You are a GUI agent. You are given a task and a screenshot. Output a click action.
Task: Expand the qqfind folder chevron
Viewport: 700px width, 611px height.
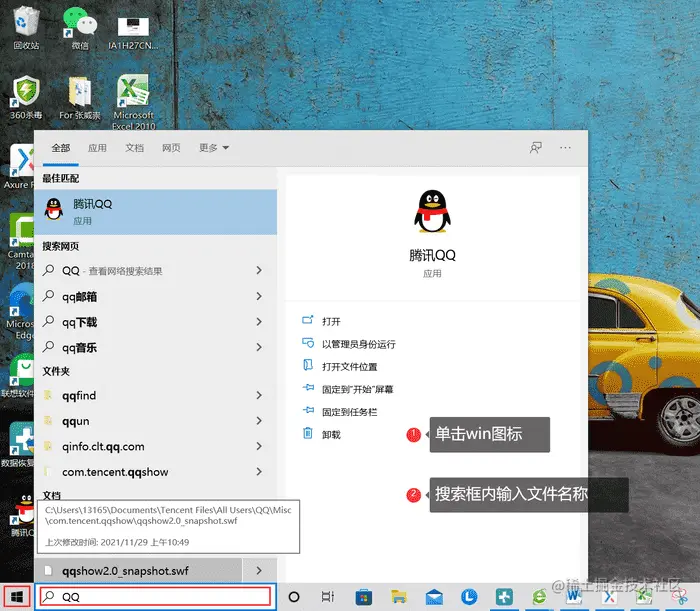coord(259,395)
